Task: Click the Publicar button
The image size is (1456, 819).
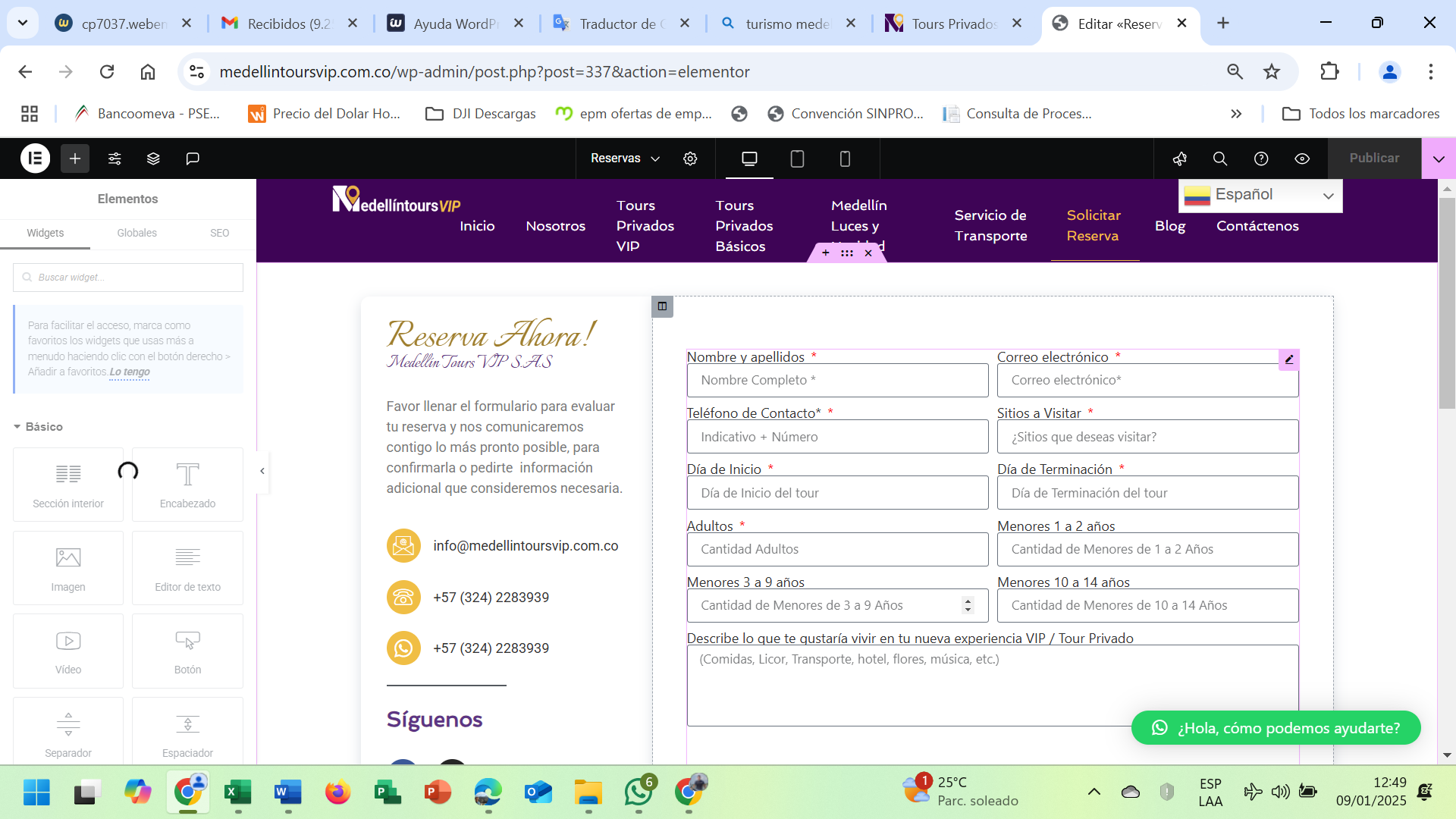Action: coord(1374,158)
